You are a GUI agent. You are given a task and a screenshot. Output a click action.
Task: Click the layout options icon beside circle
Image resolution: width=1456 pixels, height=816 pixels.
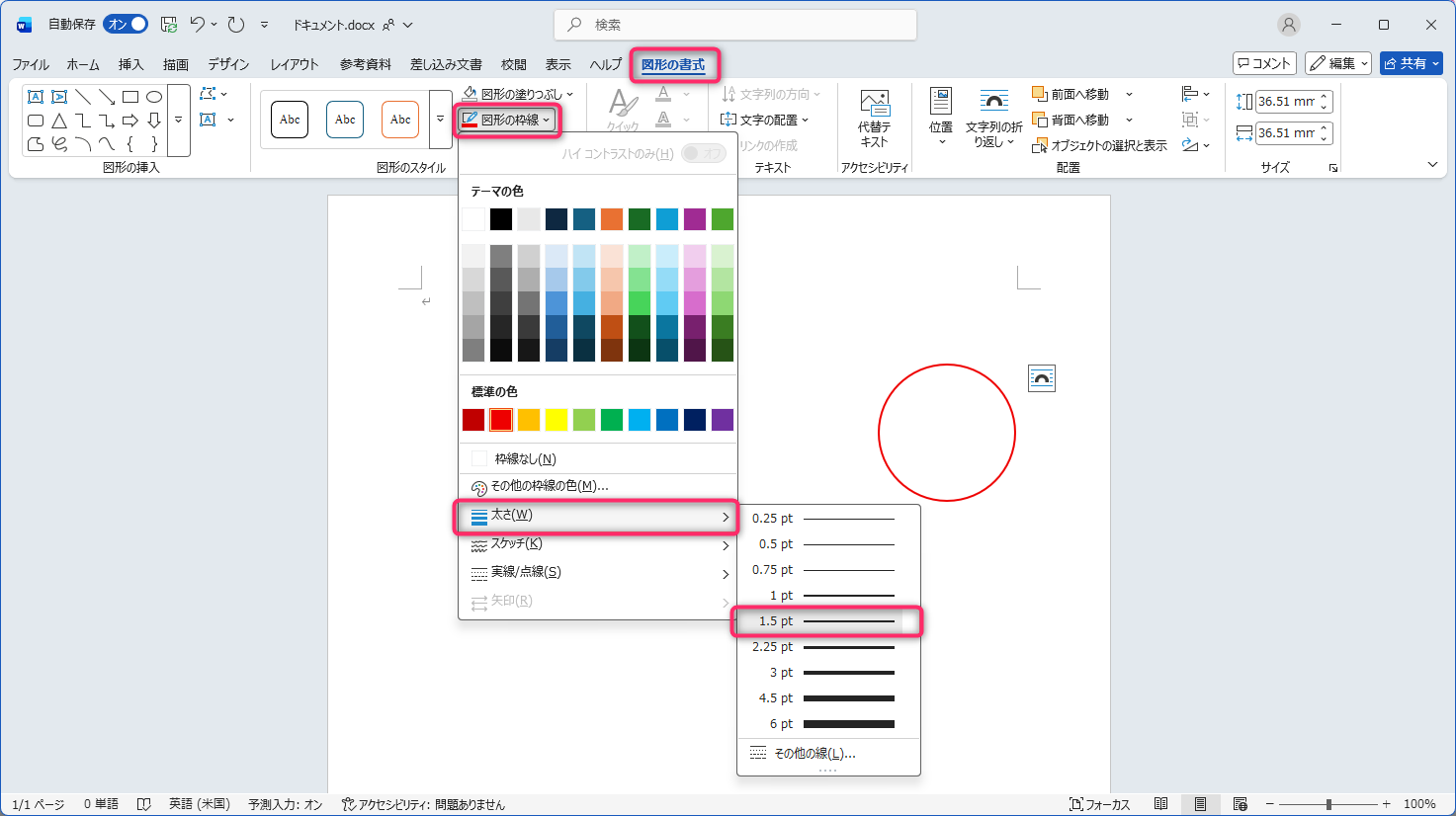(x=1042, y=378)
